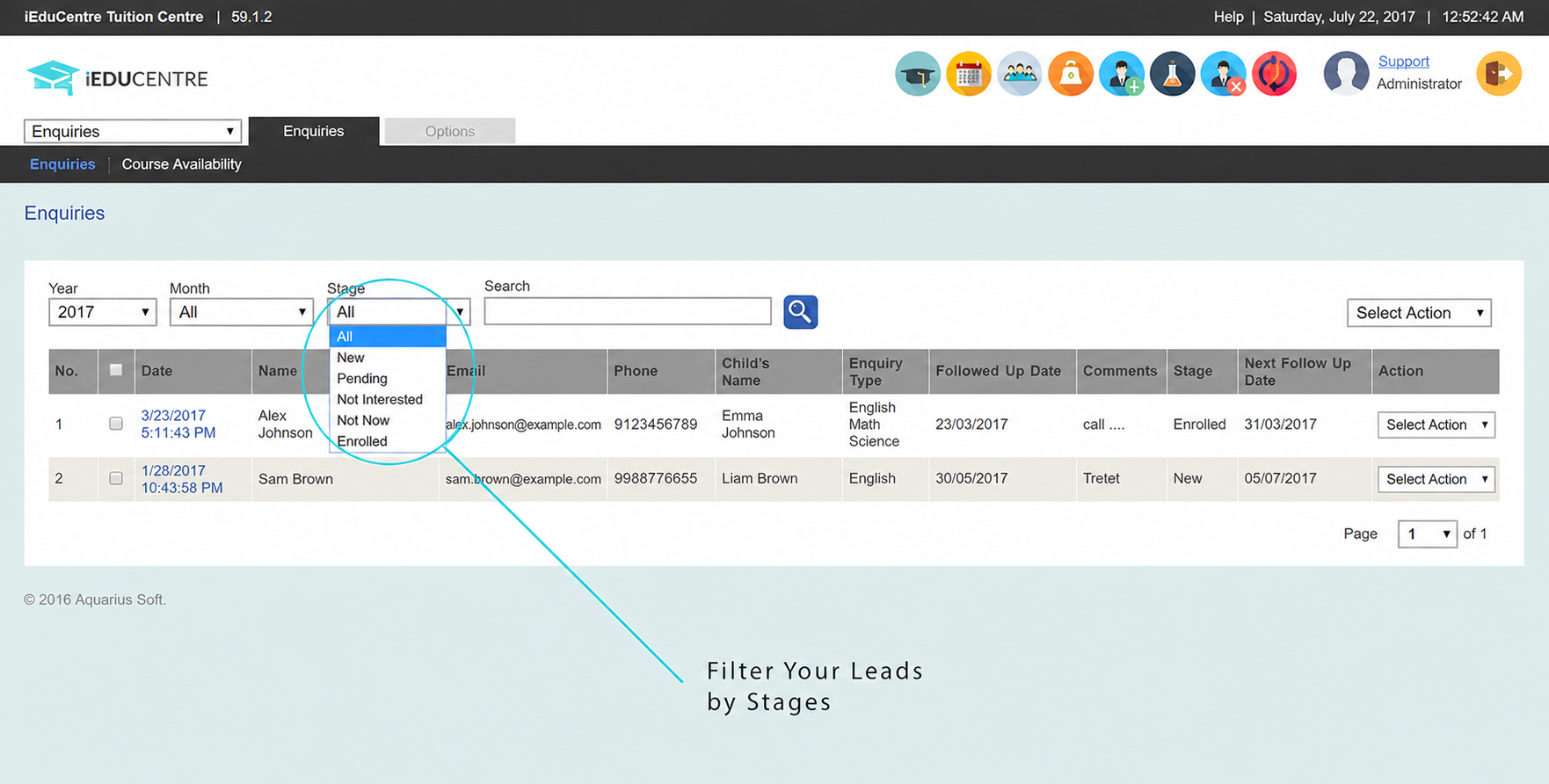The image size is (1549, 784).
Task: Choose Not Interested in the Stage list
Action: (388, 400)
